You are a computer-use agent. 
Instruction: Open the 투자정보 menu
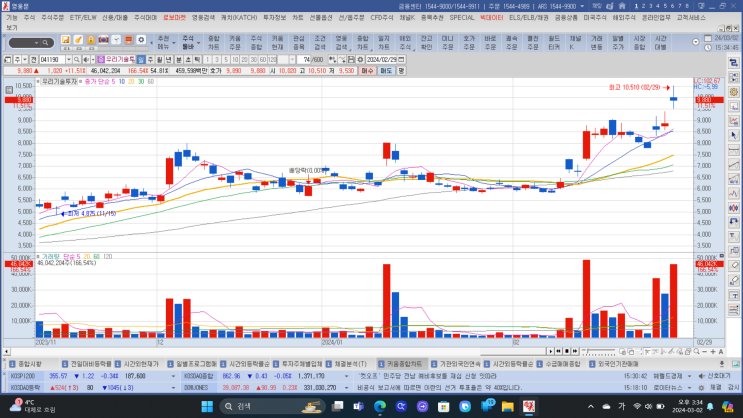click(274, 17)
